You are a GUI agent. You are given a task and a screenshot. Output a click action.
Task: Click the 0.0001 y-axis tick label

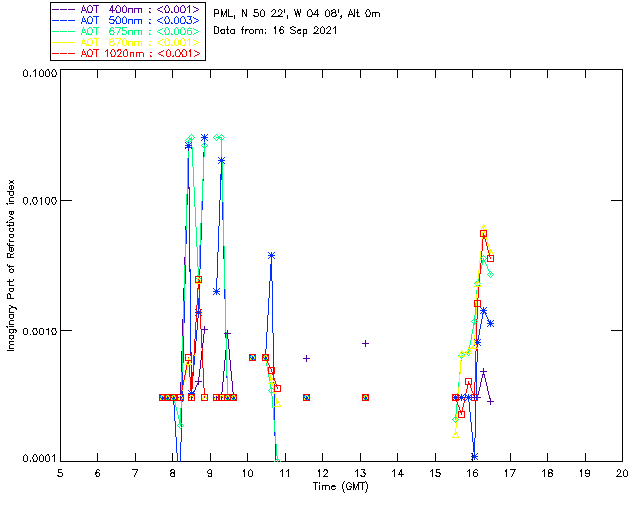[x=40, y=459]
